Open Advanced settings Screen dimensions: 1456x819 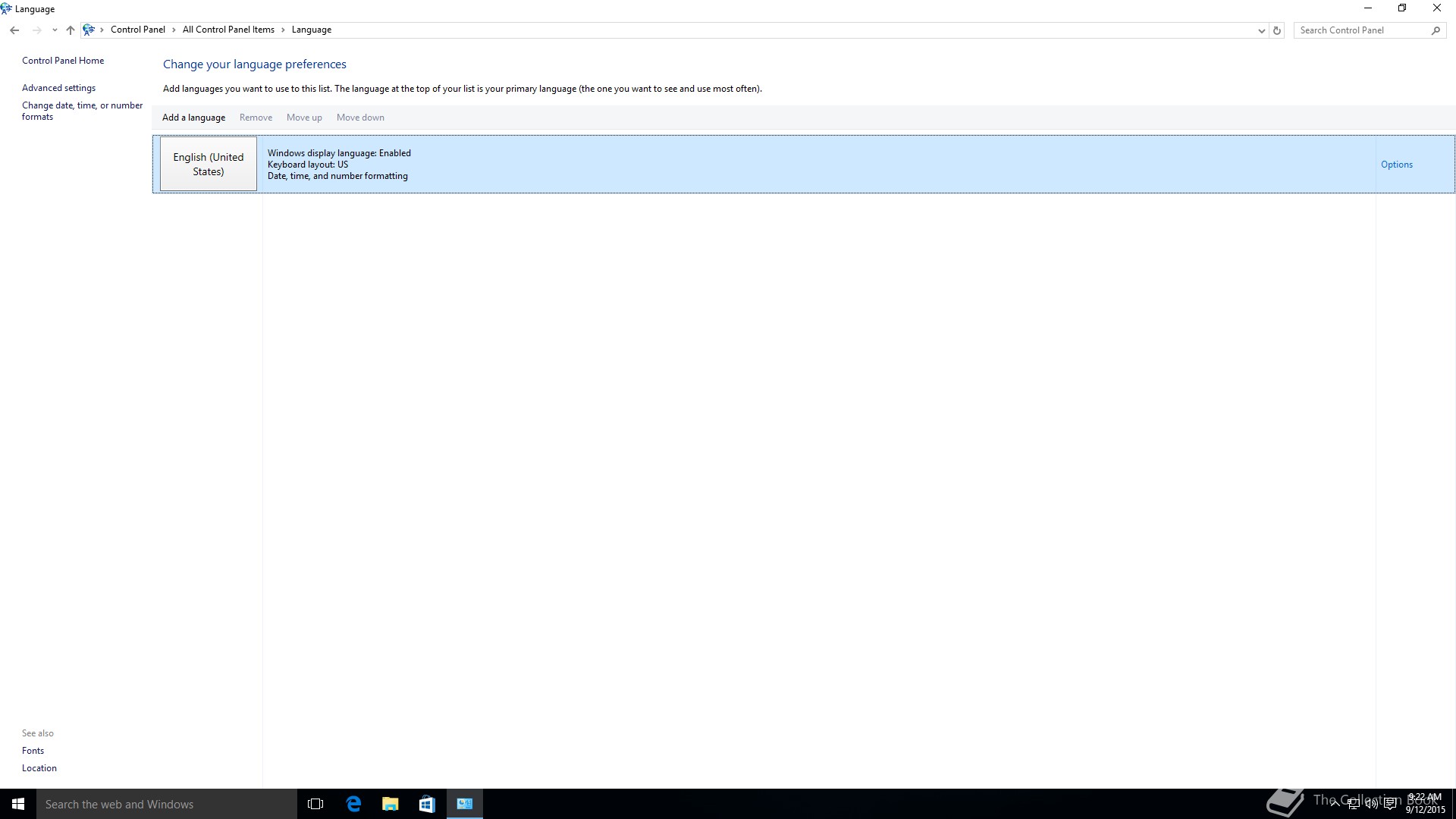click(x=58, y=88)
